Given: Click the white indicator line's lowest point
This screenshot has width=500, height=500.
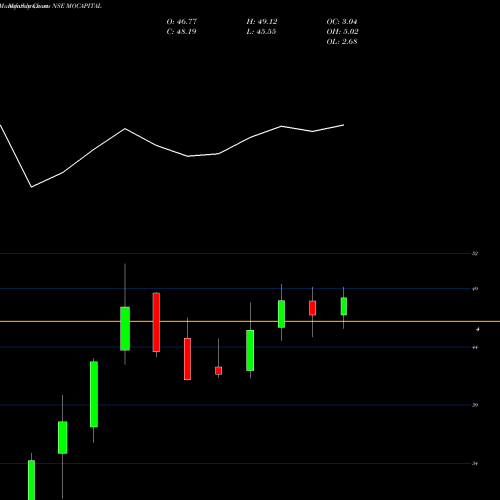Looking at the screenshot, I should click(x=32, y=187).
